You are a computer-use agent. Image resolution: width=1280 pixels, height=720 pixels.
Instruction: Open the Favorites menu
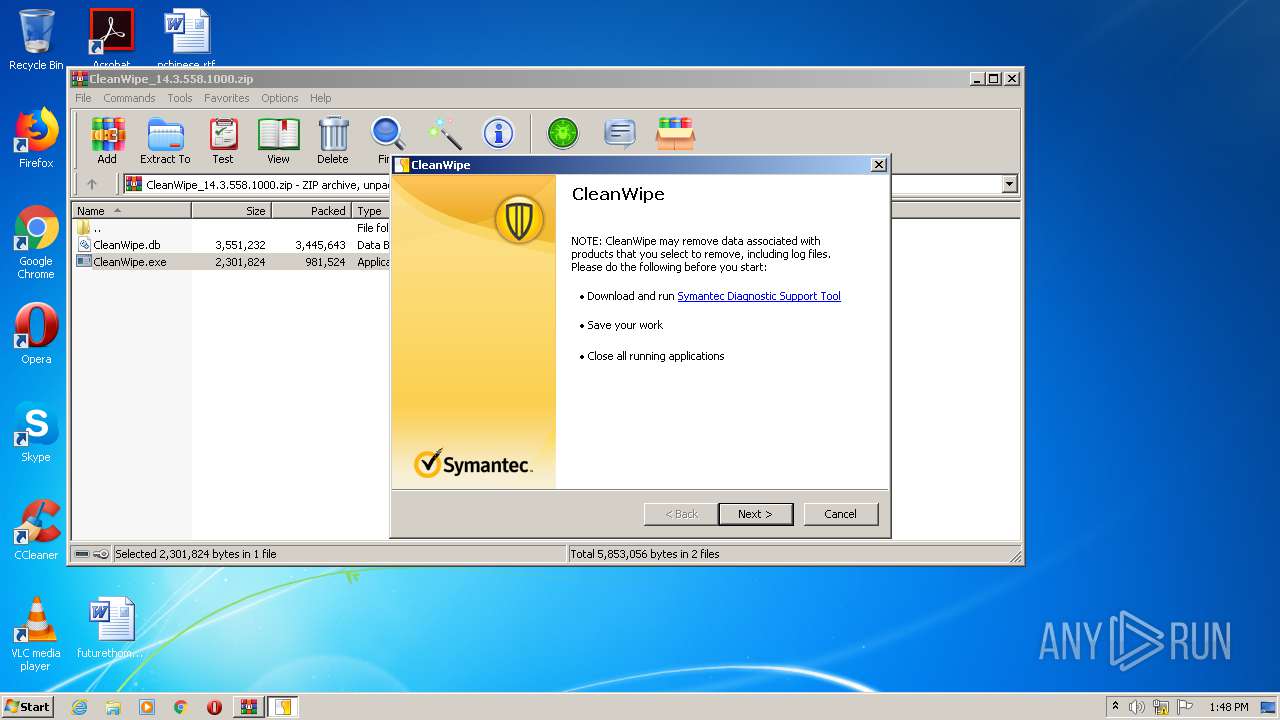pyautogui.click(x=227, y=98)
